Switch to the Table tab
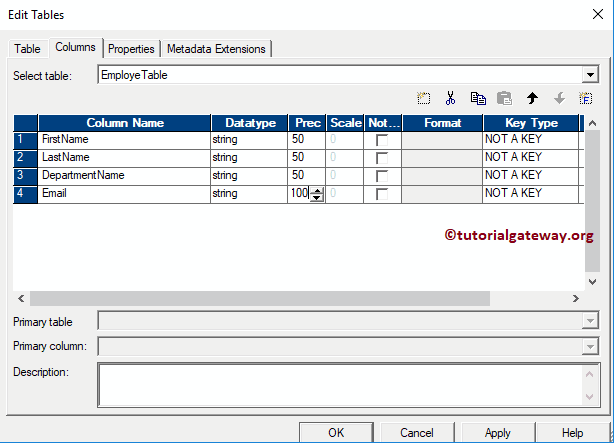The height and width of the screenshot is (443, 614). (27, 49)
